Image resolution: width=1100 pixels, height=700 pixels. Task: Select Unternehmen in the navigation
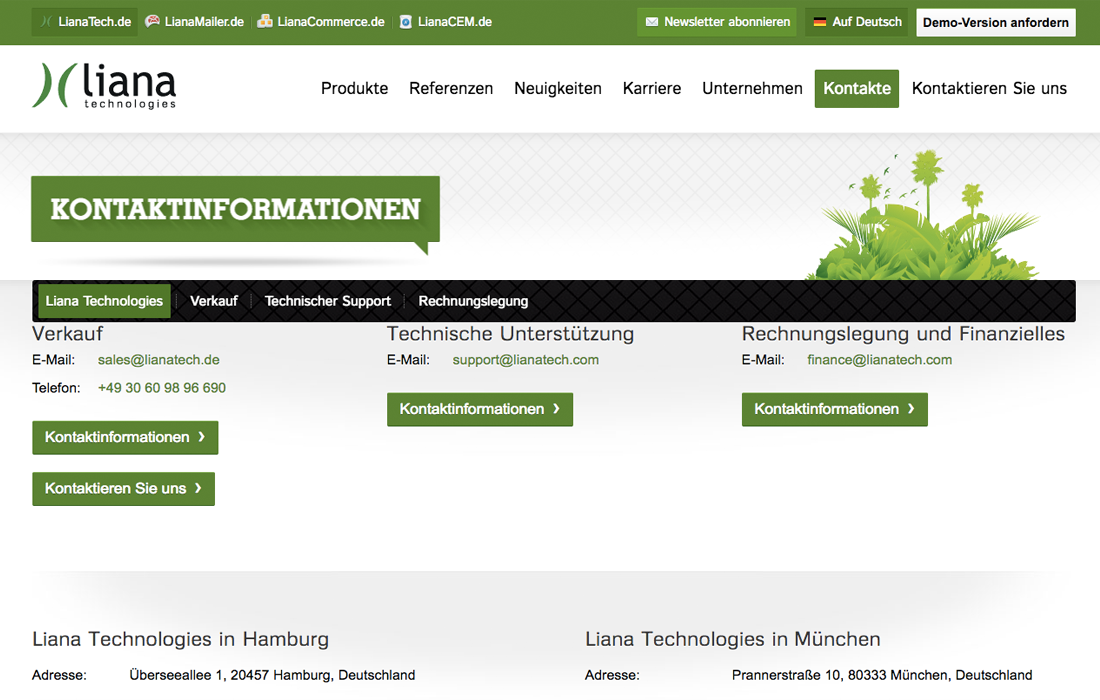point(752,88)
